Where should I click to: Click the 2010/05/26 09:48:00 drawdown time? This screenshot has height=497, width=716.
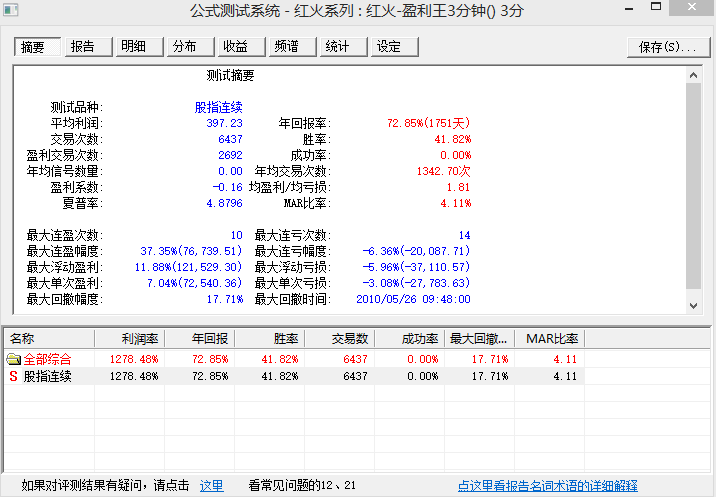coord(413,299)
